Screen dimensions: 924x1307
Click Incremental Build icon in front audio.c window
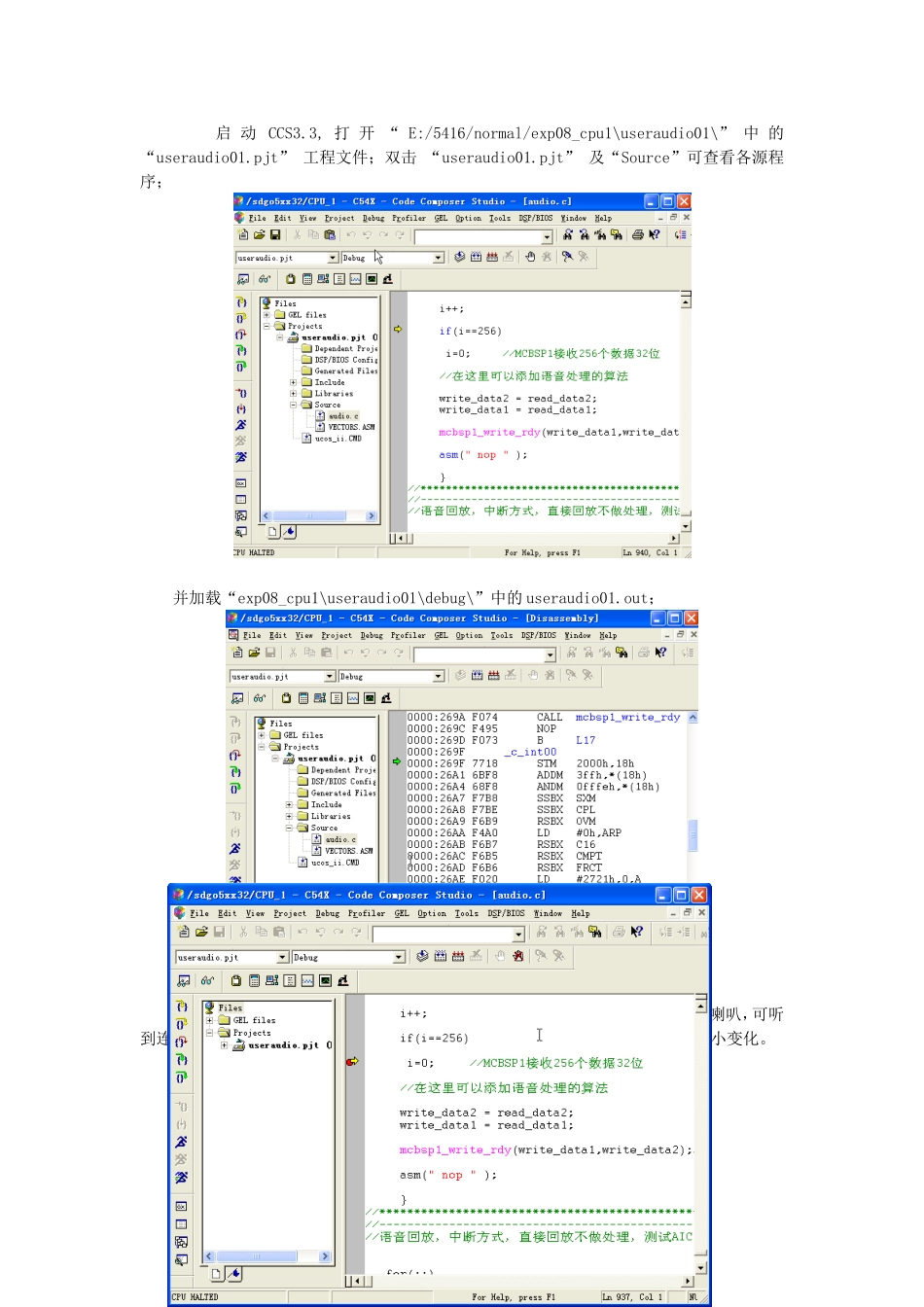[440, 956]
